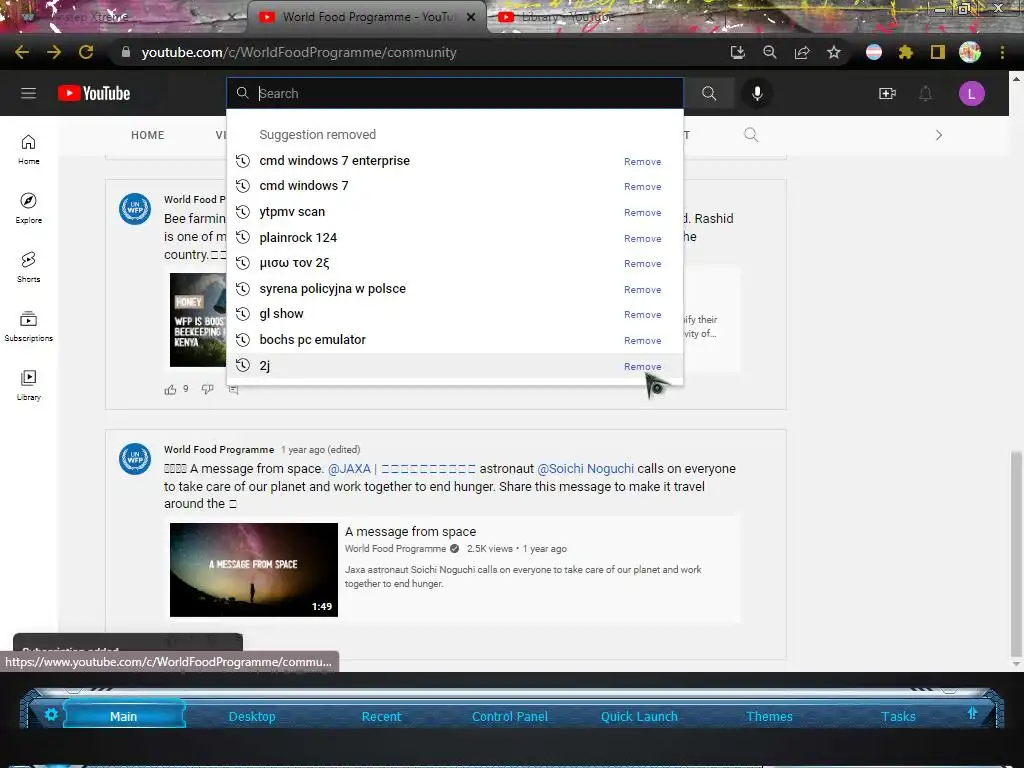Open the beekeeping Kenya video thumbnail
Screen dimensions: 1024x768
pyautogui.click(x=198, y=320)
